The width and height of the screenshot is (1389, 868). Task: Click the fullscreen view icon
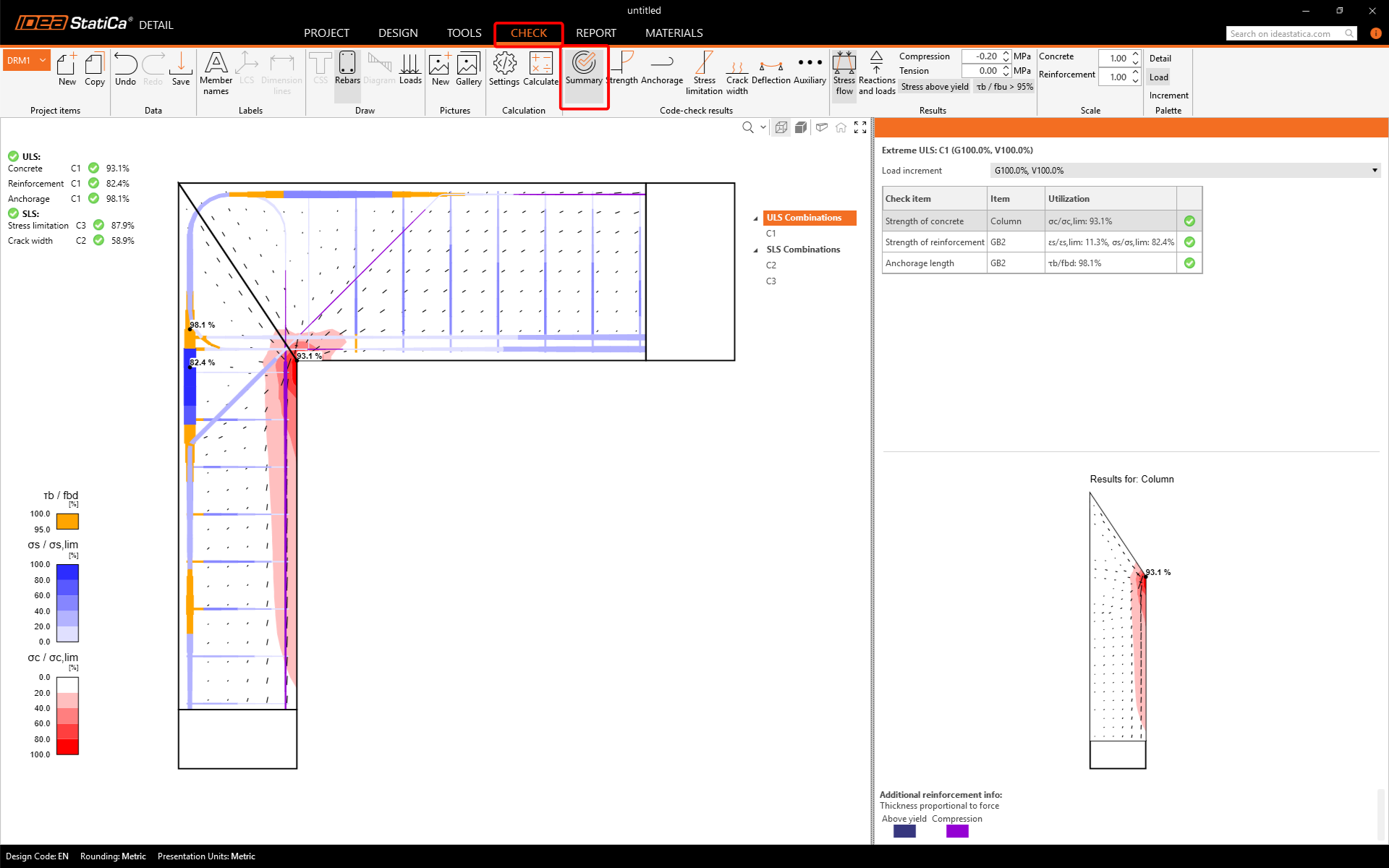(860, 127)
